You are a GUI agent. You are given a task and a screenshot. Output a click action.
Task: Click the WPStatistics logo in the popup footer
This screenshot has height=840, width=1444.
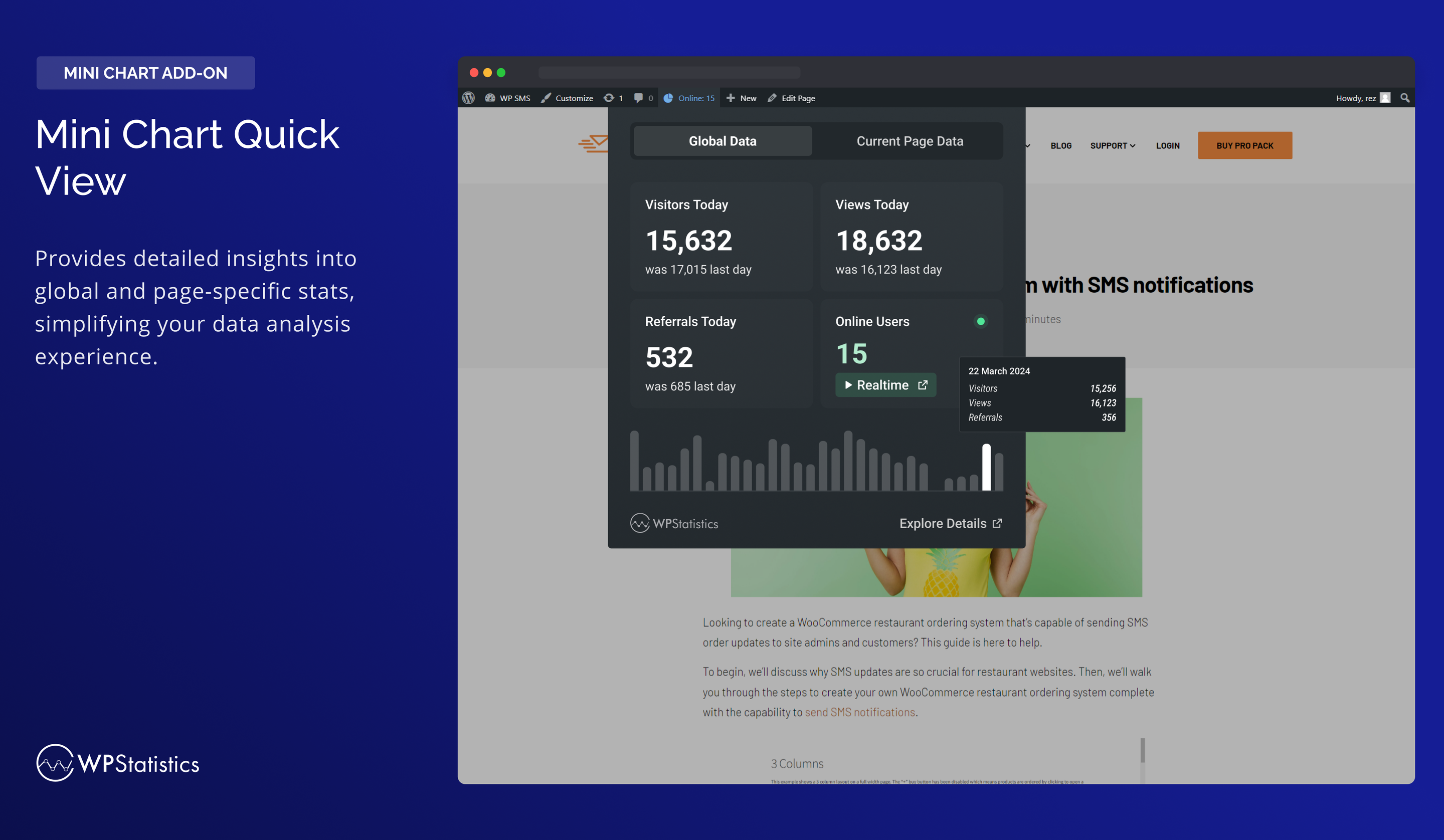coord(674,523)
